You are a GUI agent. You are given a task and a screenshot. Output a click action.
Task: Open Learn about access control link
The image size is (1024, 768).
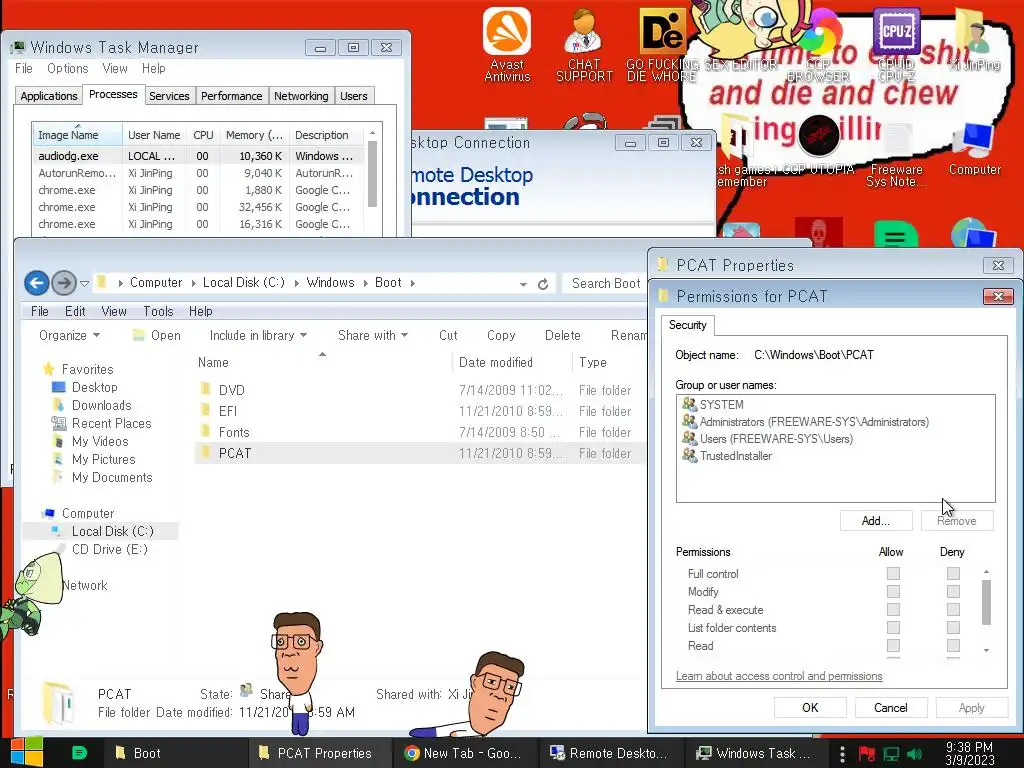tap(779, 676)
